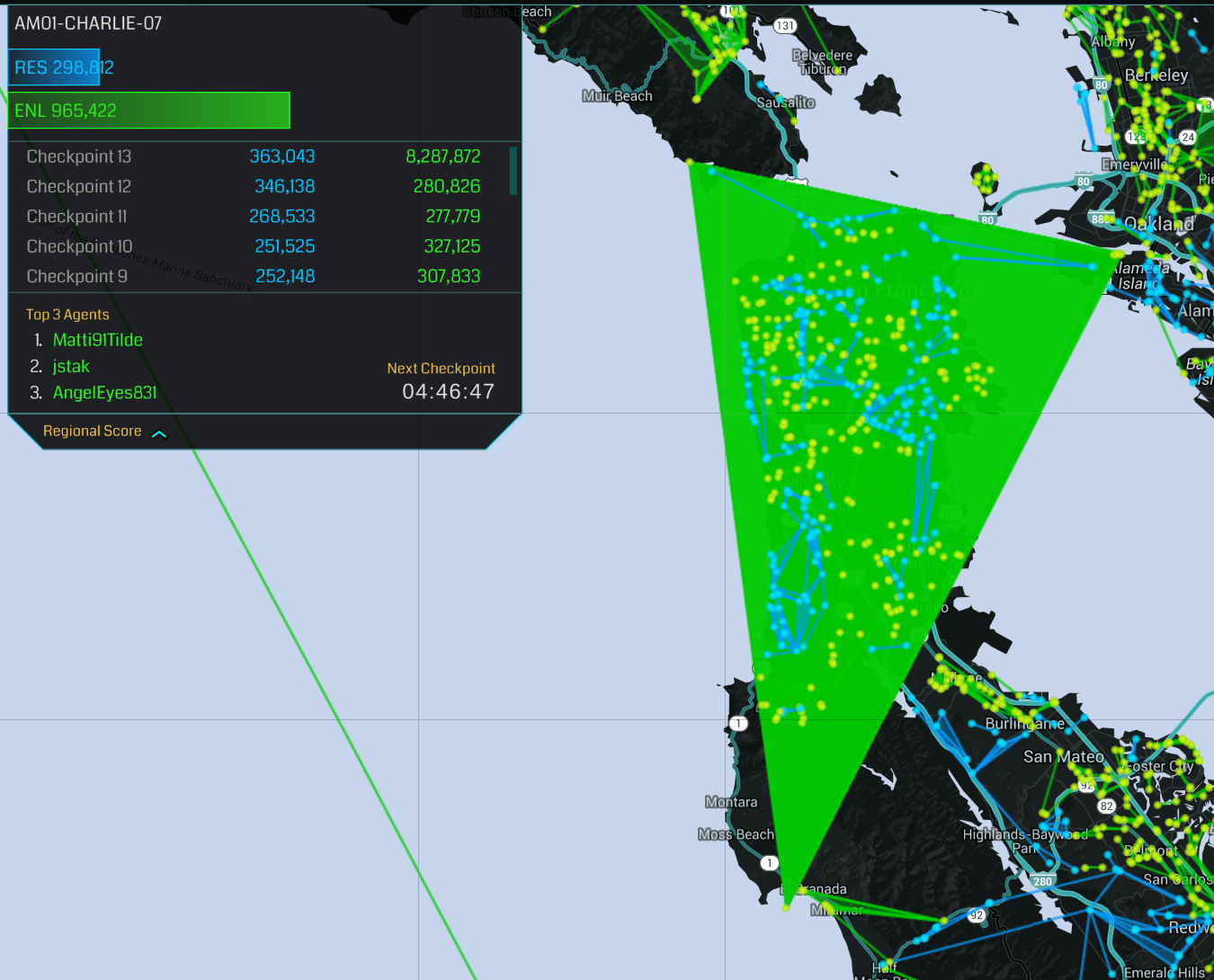Screen dimensions: 1214x980
Task: Click the Sausalito map label
Action: [786, 102]
